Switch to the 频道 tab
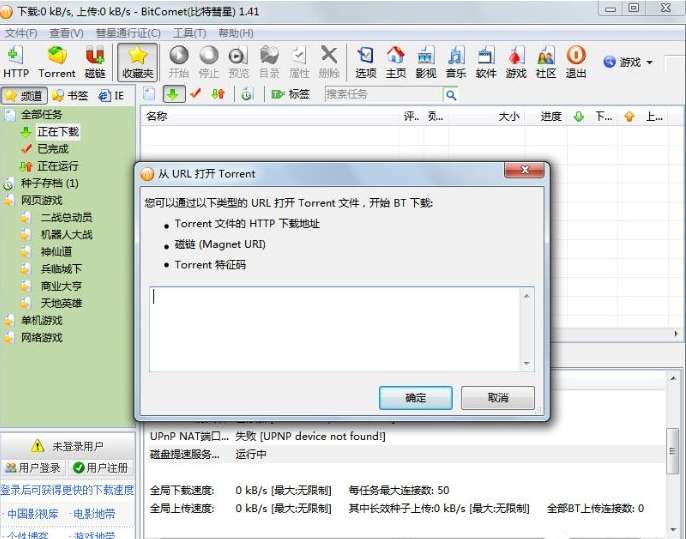686x539 pixels. 24,95
